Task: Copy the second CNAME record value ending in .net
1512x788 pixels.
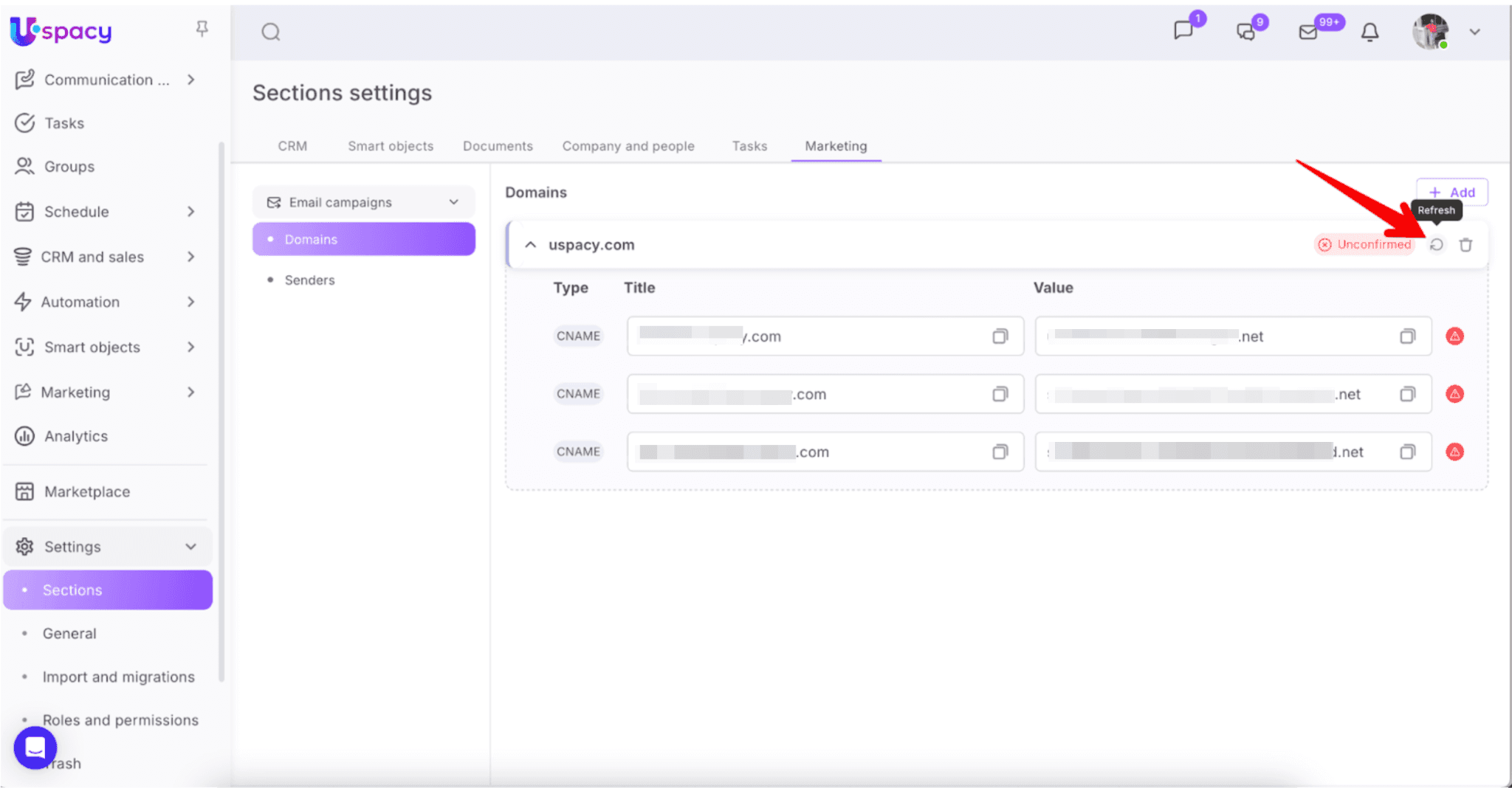Action: [1407, 394]
